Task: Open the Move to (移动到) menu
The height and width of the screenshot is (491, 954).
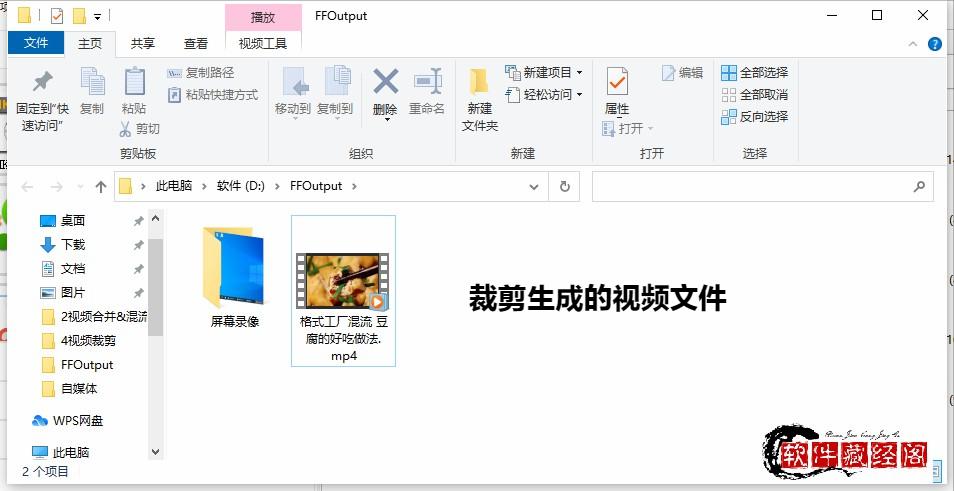Action: [293, 92]
